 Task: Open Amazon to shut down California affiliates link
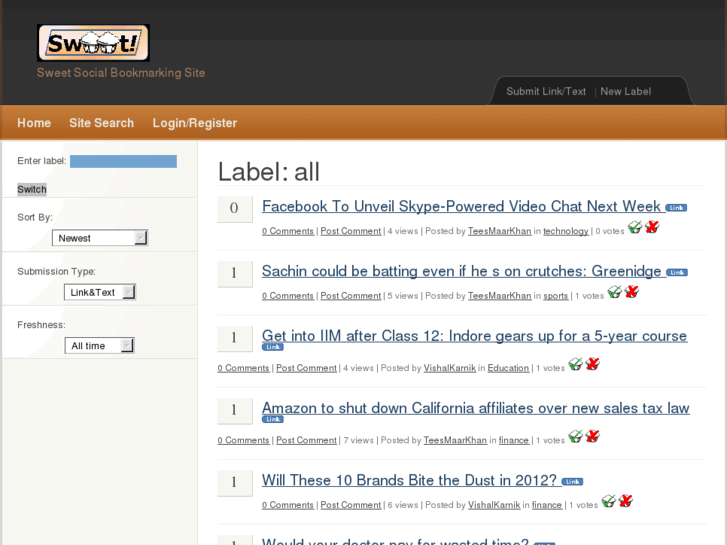(x=476, y=408)
